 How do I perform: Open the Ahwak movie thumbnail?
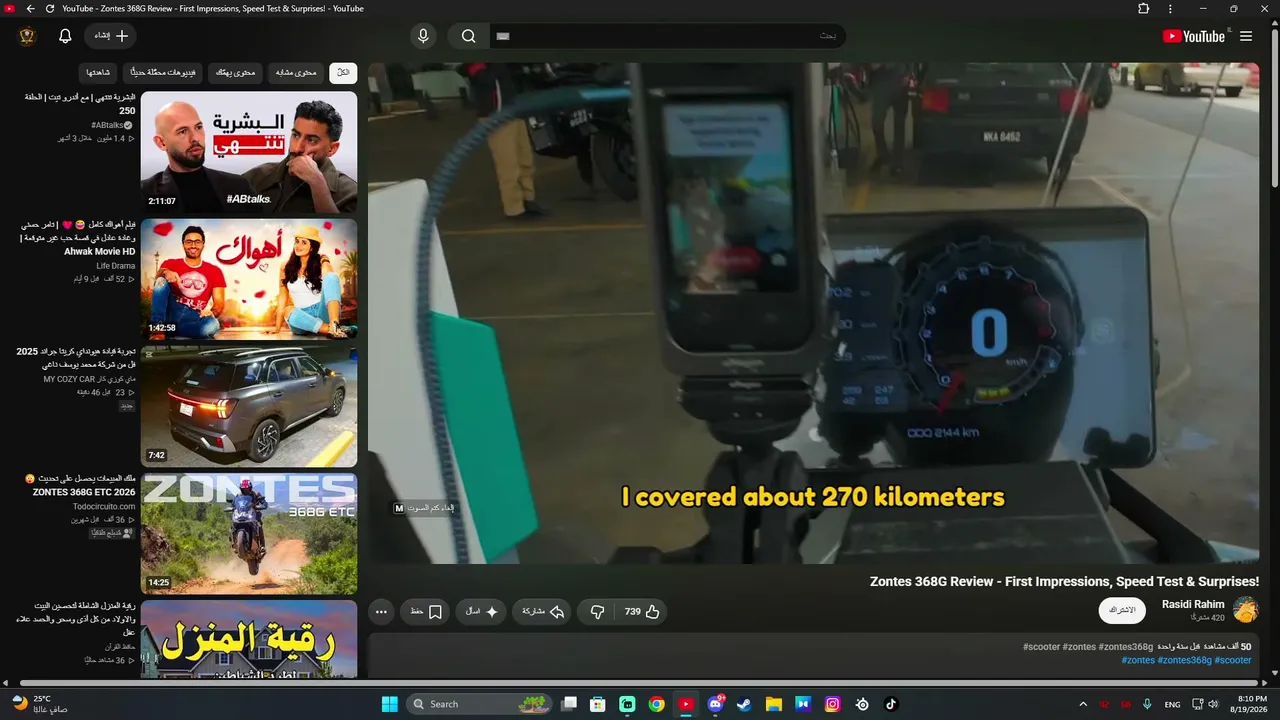coord(249,279)
